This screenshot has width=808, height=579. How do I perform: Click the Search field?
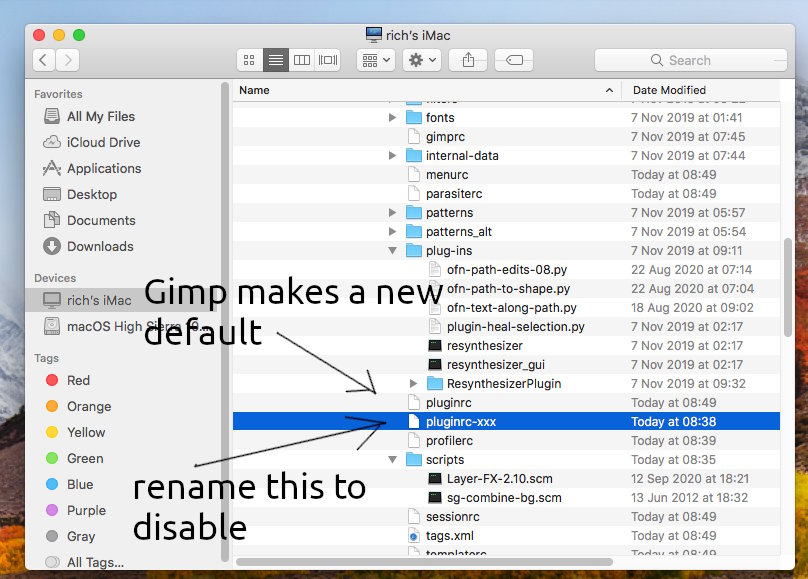(x=691, y=60)
